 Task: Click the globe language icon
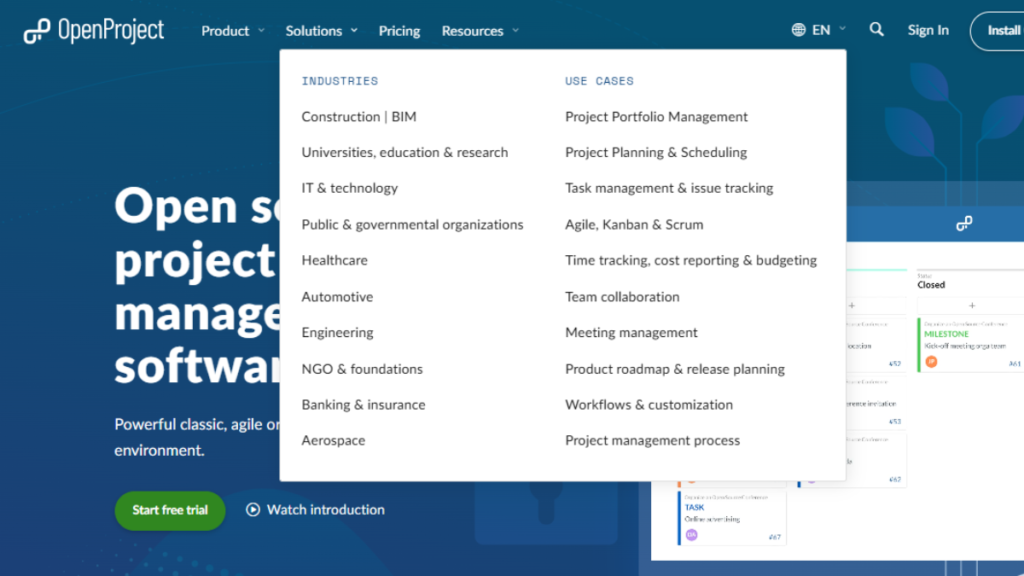tap(798, 30)
